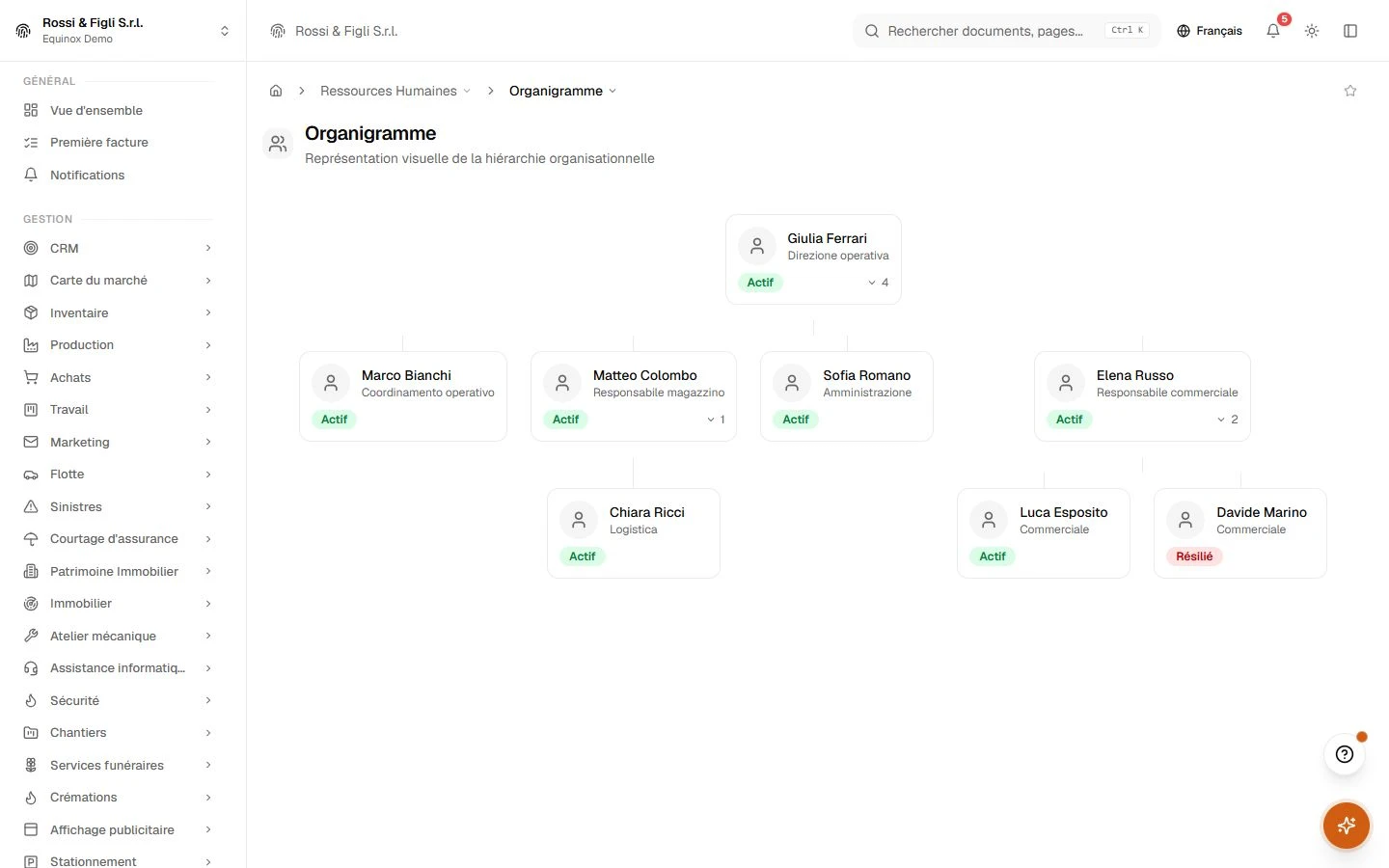Click the Rossi & Figli header link
1389x868 pixels.
(334, 31)
